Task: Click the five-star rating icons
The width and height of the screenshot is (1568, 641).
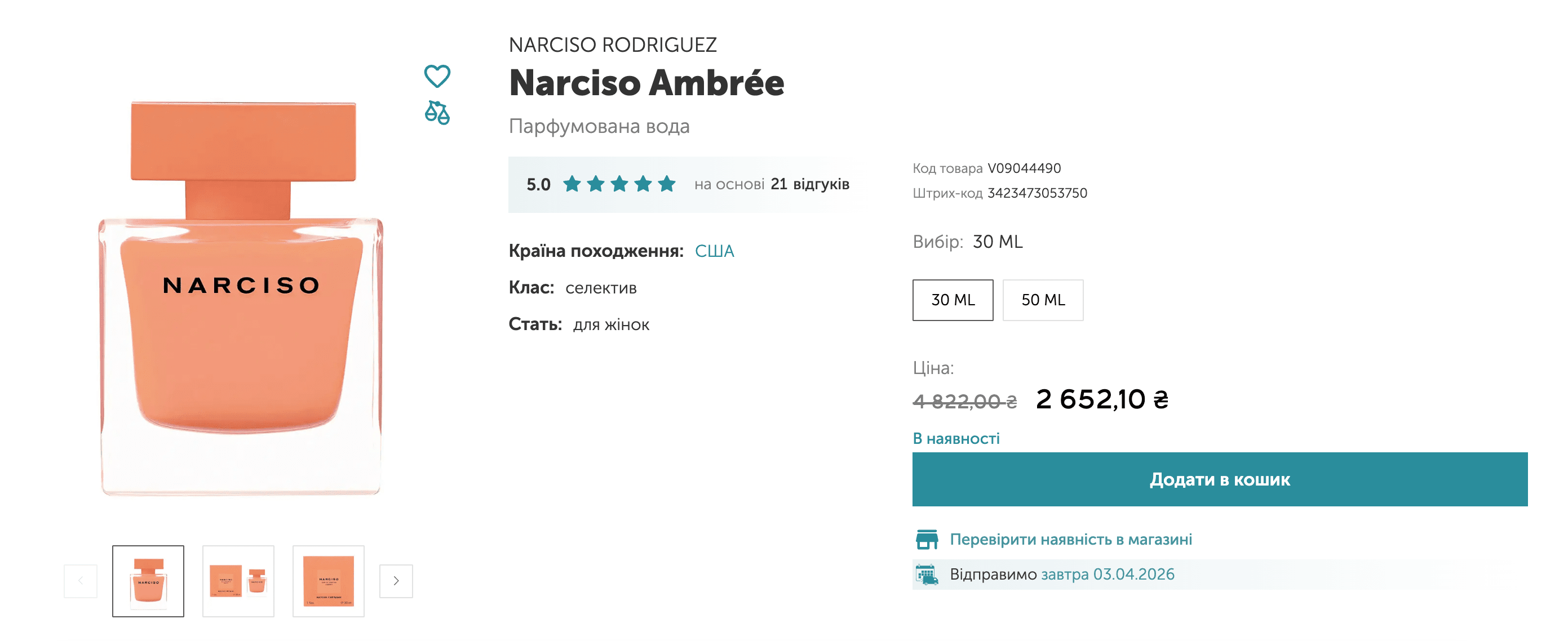Action: (x=619, y=184)
